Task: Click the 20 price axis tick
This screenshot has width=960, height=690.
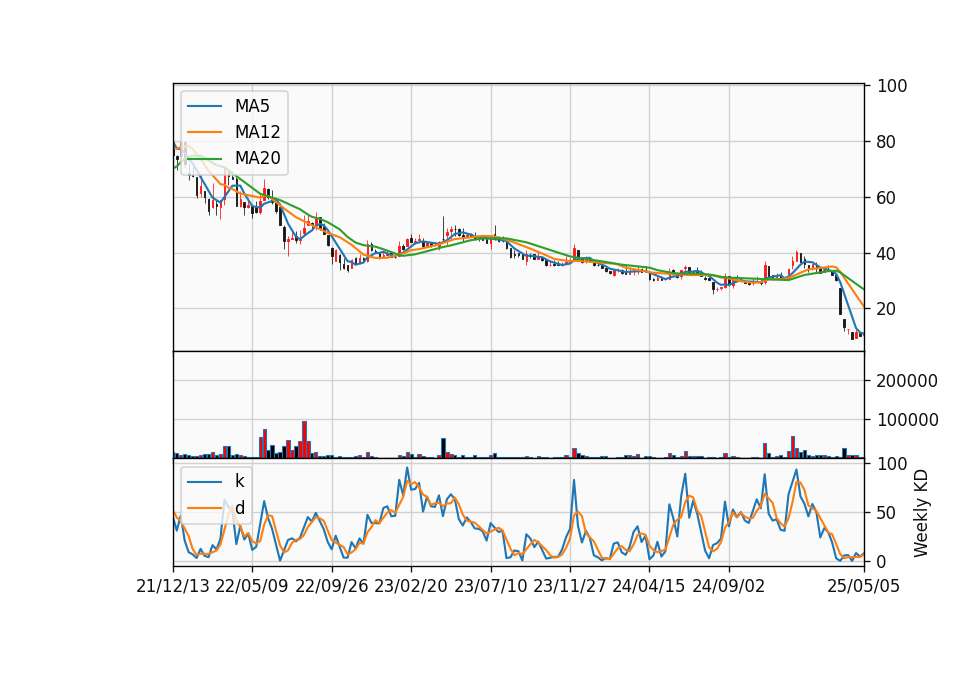Action: pos(886,309)
